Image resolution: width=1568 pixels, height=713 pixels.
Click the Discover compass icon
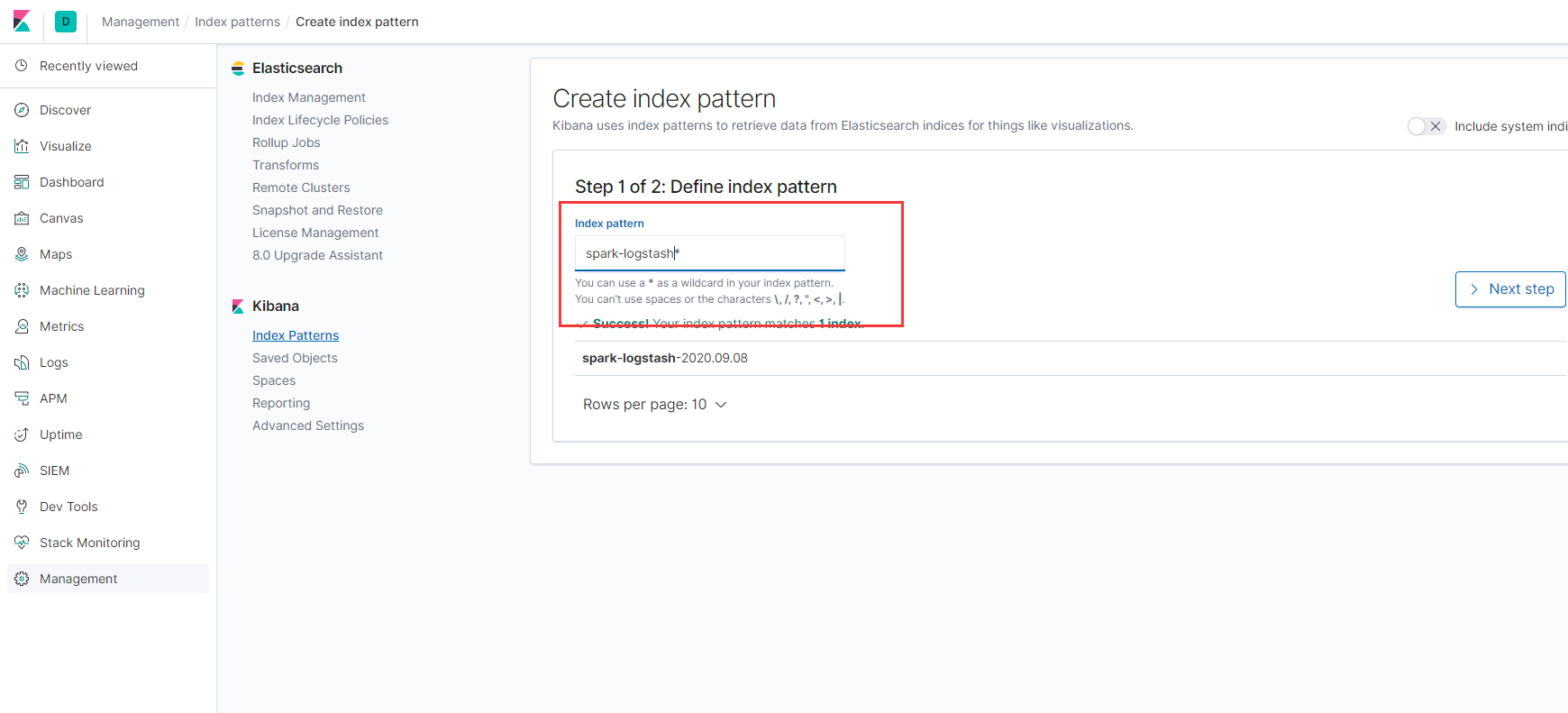pyautogui.click(x=22, y=110)
